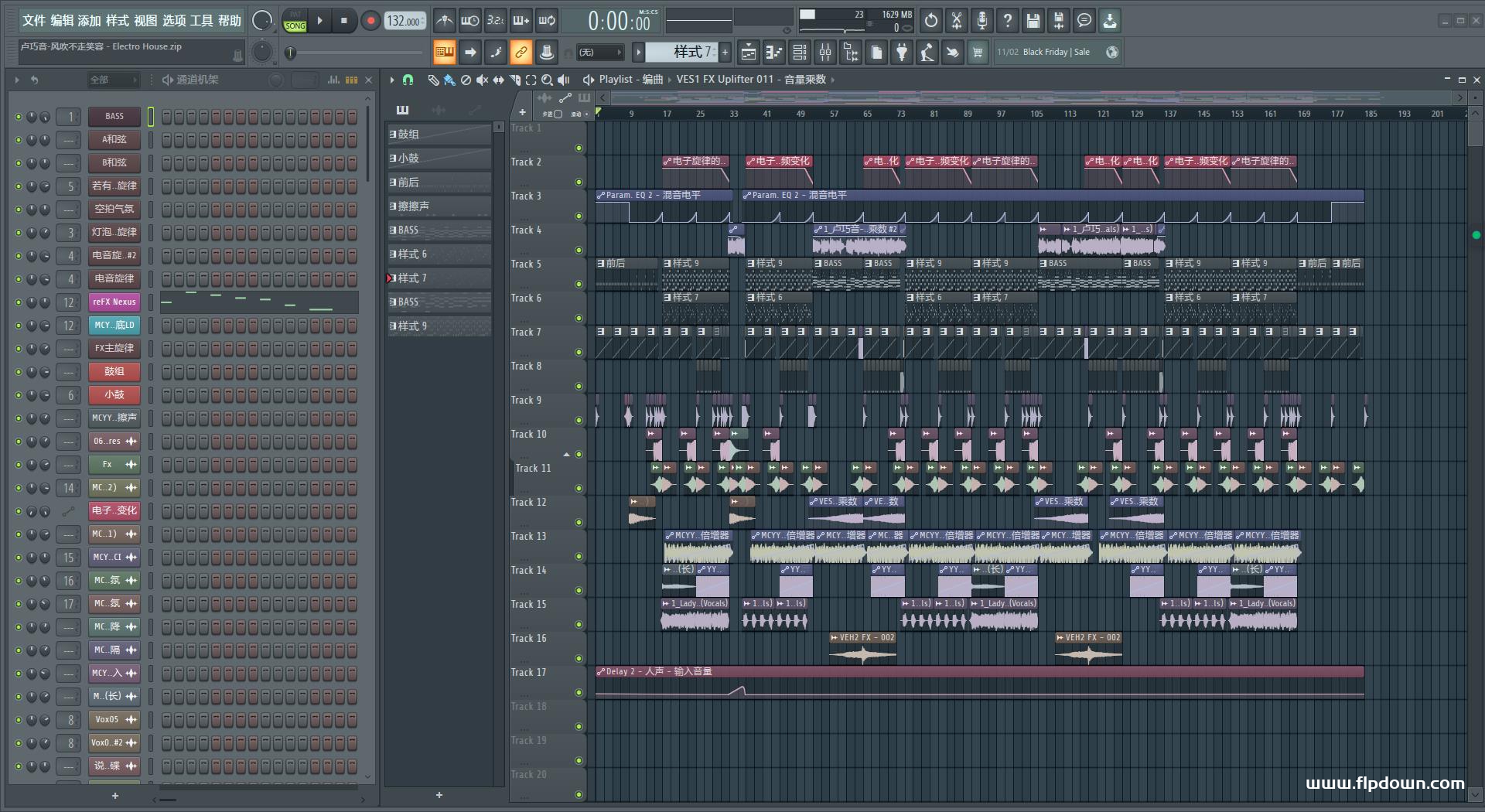Open the piano roll view icon
The width and height of the screenshot is (1485, 812).
(773, 53)
